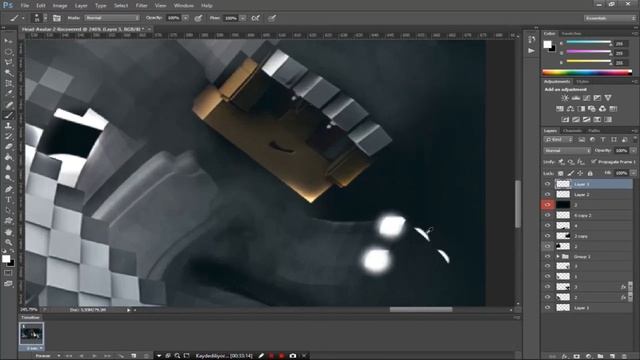Select the Blur tool
This screenshot has width=640, height=360.
[8, 168]
